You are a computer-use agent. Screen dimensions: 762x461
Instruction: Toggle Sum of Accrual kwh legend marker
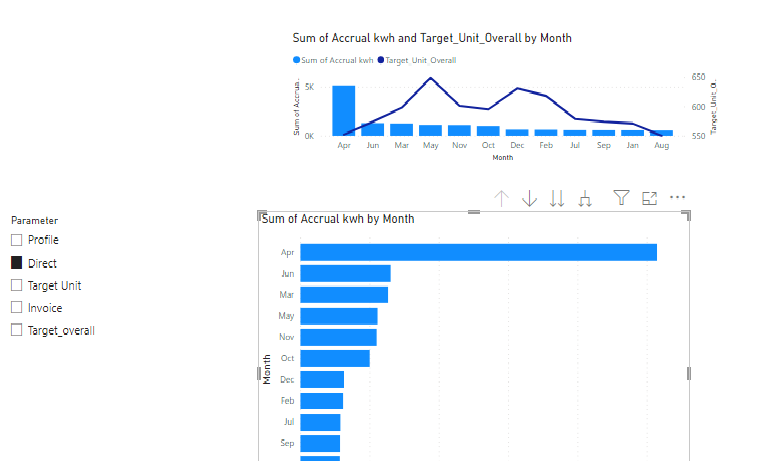(296, 60)
